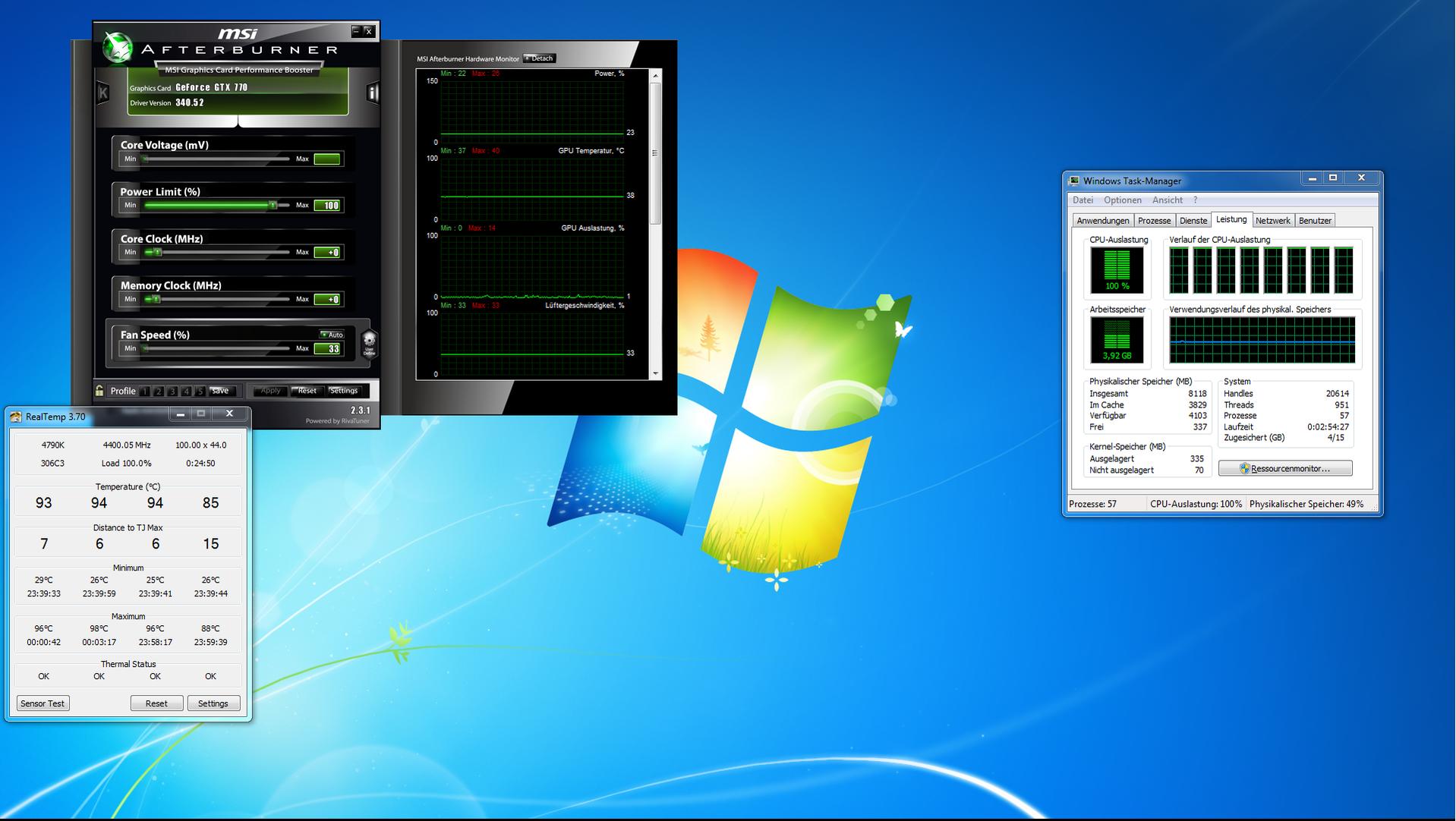Viewport: 1456px width, 821px height.
Task: Minimize the MSI Afterburner window
Action: [x=355, y=31]
